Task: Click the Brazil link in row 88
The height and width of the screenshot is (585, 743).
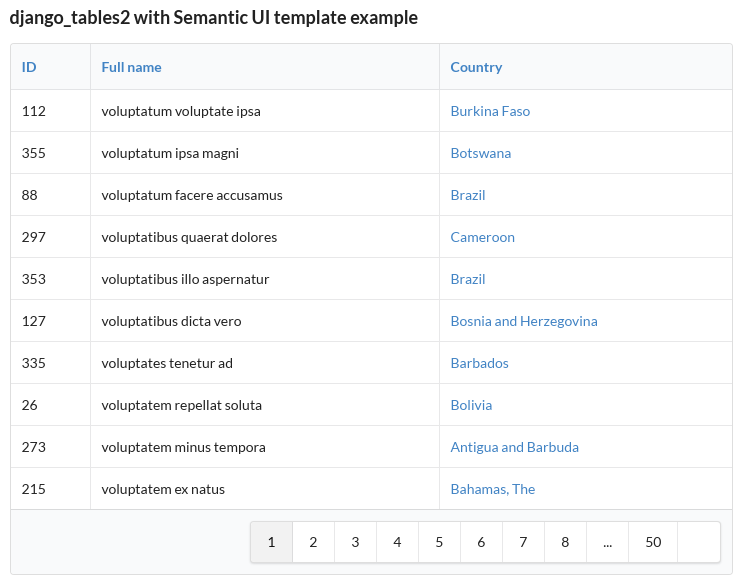Action: pos(468,195)
